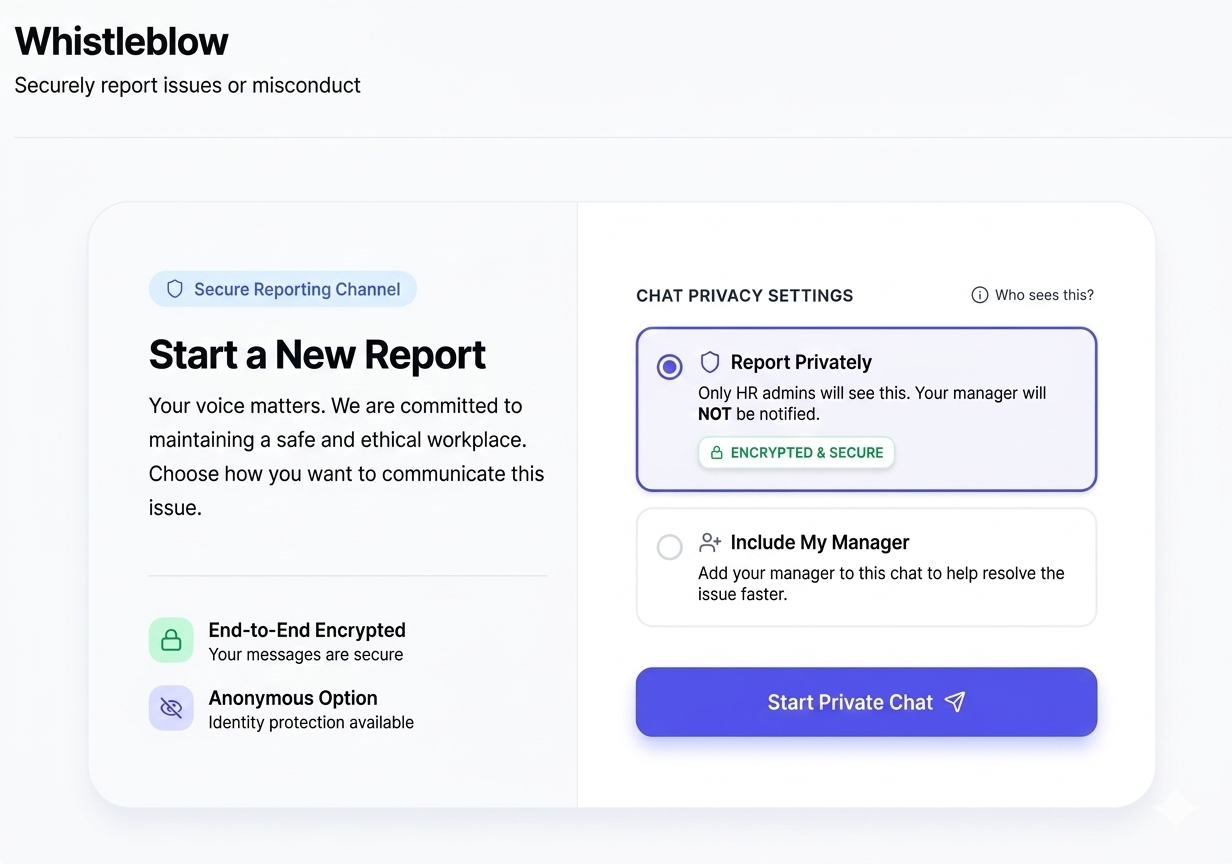Click the Whistleblow page title

click(x=122, y=41)
